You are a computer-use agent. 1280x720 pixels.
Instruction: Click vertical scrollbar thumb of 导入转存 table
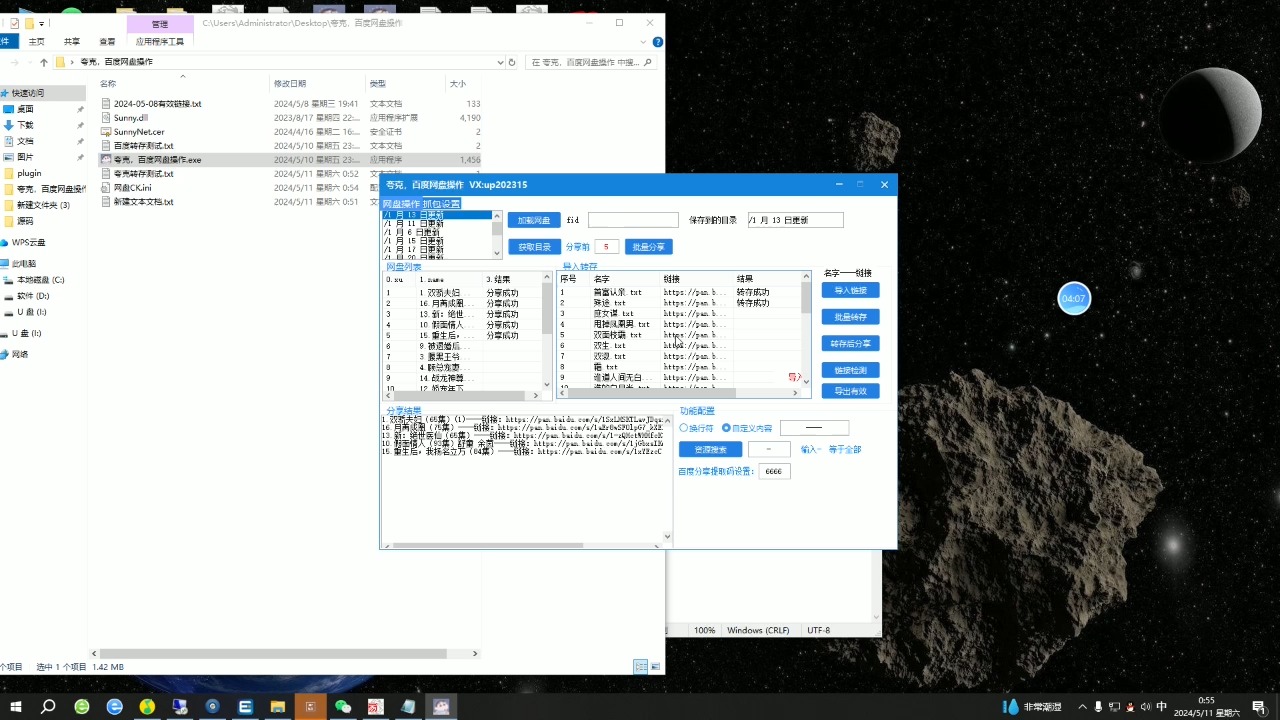[x=806, y=298]
